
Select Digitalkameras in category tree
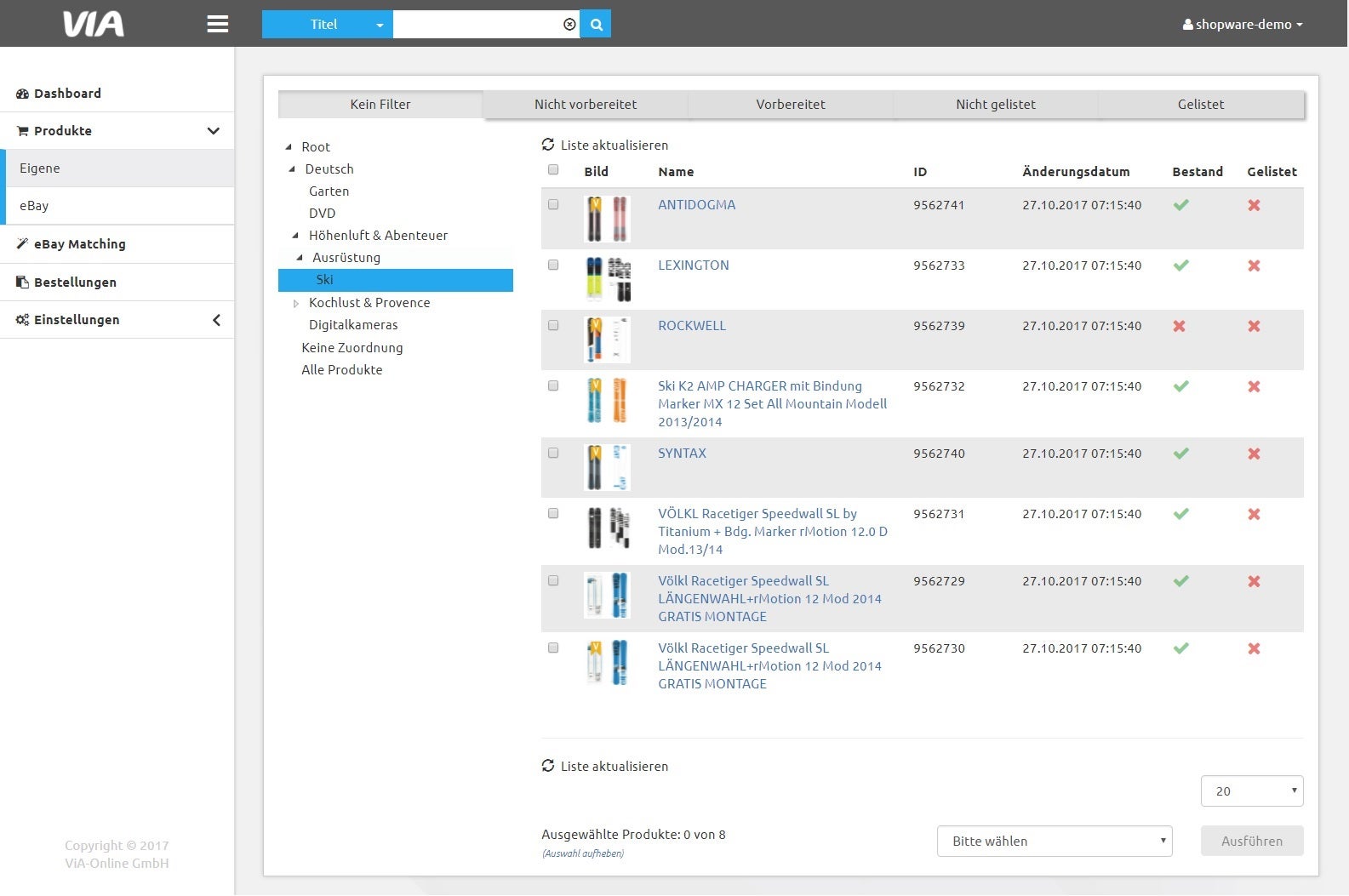click(x=353, y=325)
